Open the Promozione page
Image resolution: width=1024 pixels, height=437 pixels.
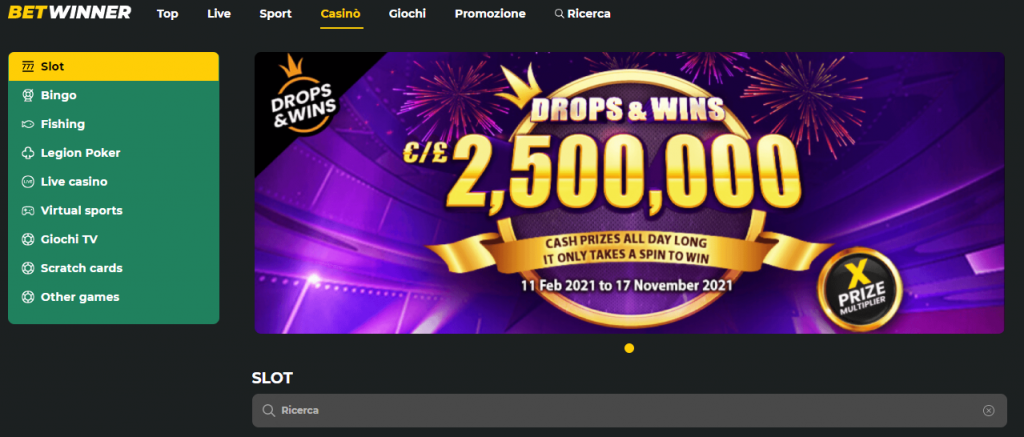tap(490, 14)
